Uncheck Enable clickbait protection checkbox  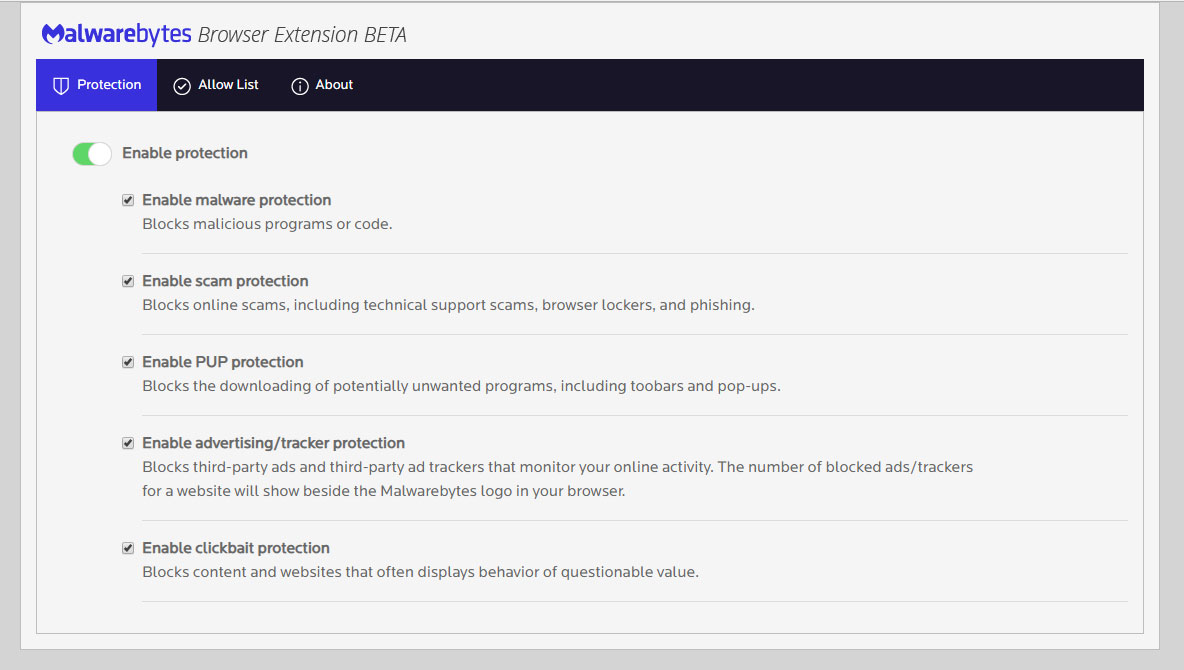point(128,548)
